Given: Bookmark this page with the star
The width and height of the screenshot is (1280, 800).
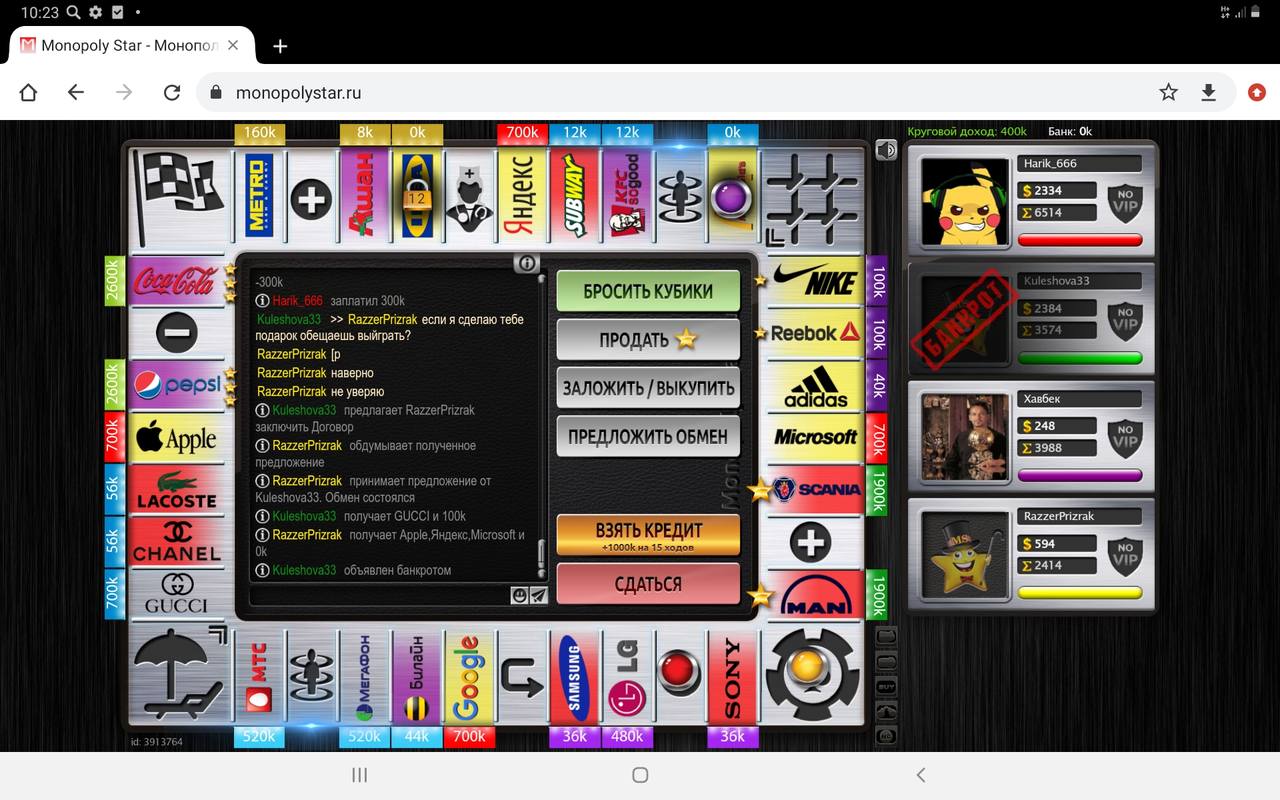Looking at the screenshot, I should [1168, 92].
